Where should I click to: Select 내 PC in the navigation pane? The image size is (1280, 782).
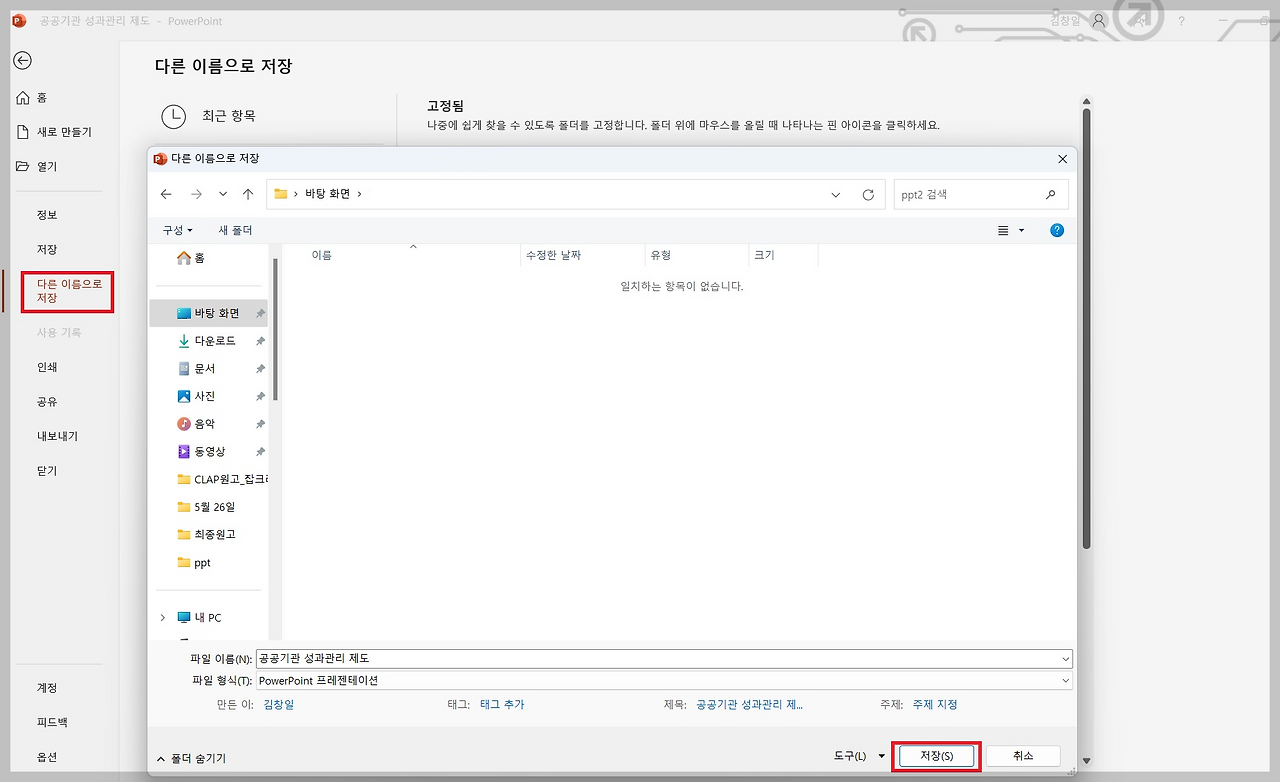(199, 618)
